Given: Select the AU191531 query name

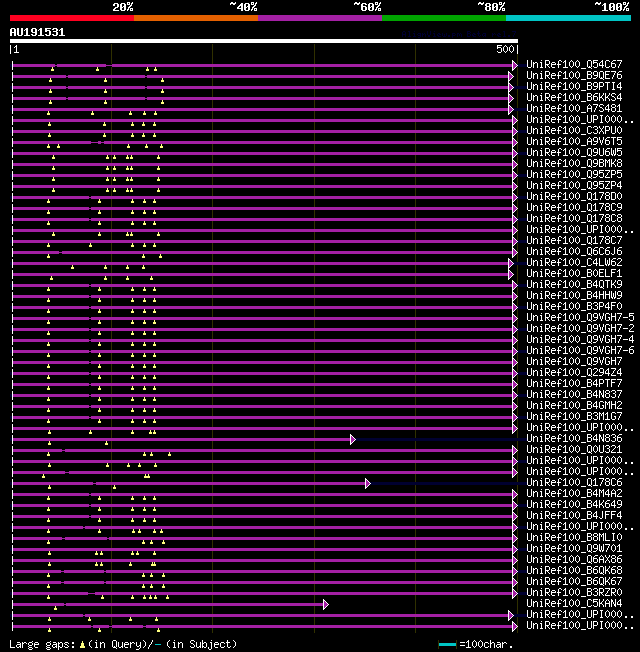Looking at the screenshot, I should pos(37,32).
